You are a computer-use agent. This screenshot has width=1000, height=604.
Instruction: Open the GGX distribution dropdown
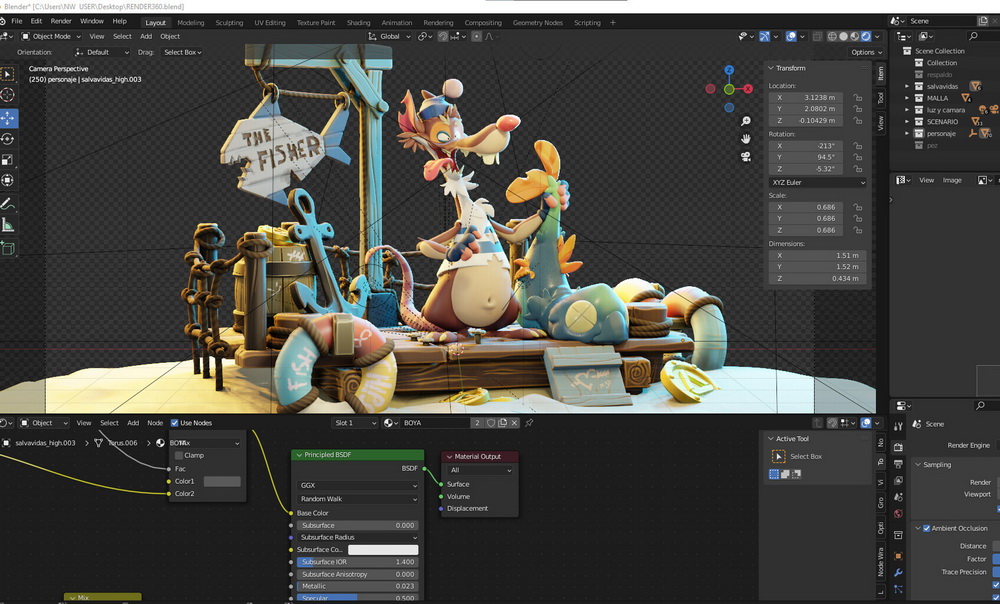(358, 485)
